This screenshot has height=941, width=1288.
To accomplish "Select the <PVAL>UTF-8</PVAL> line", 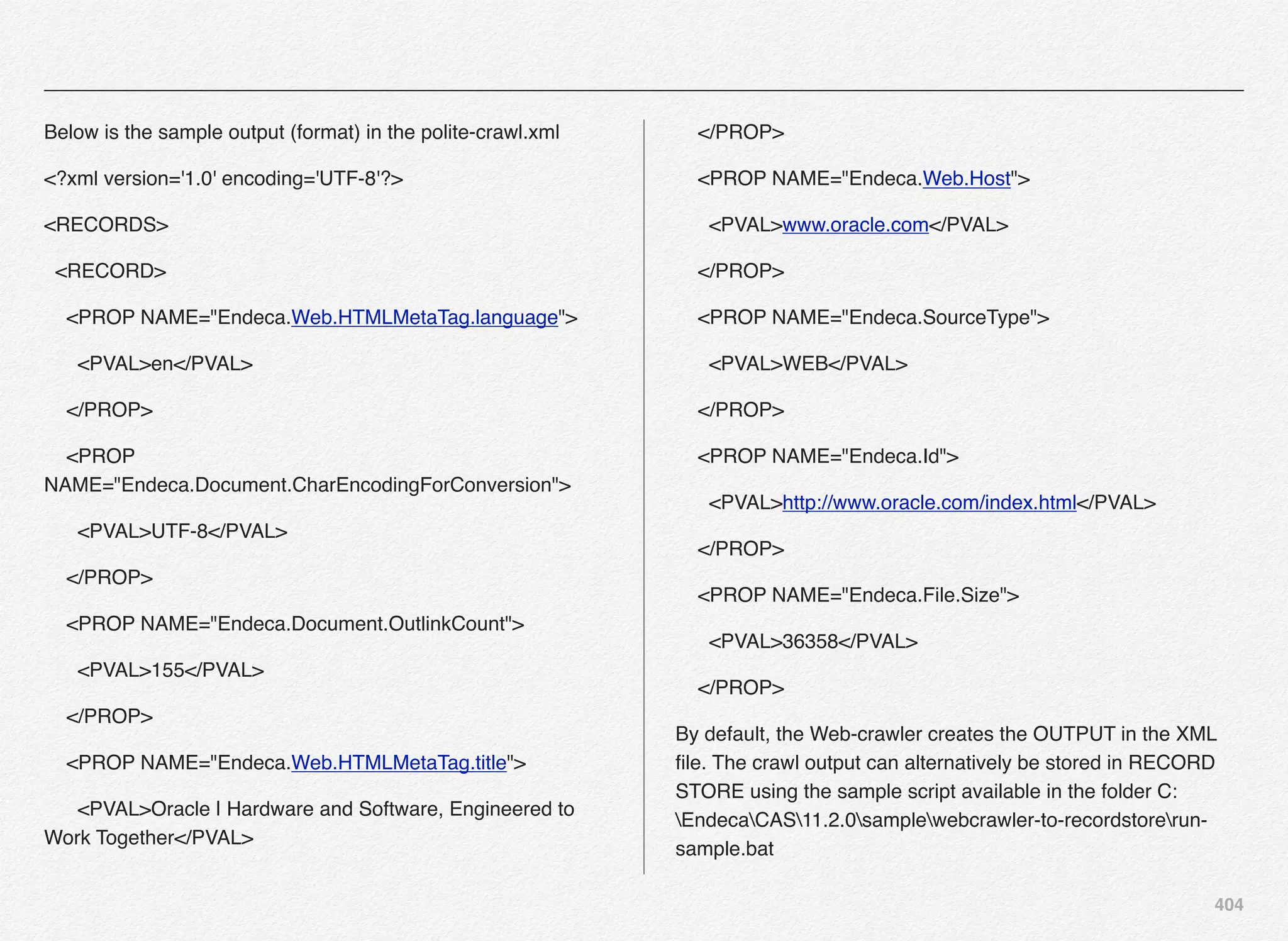I will [x=182, y=532].
